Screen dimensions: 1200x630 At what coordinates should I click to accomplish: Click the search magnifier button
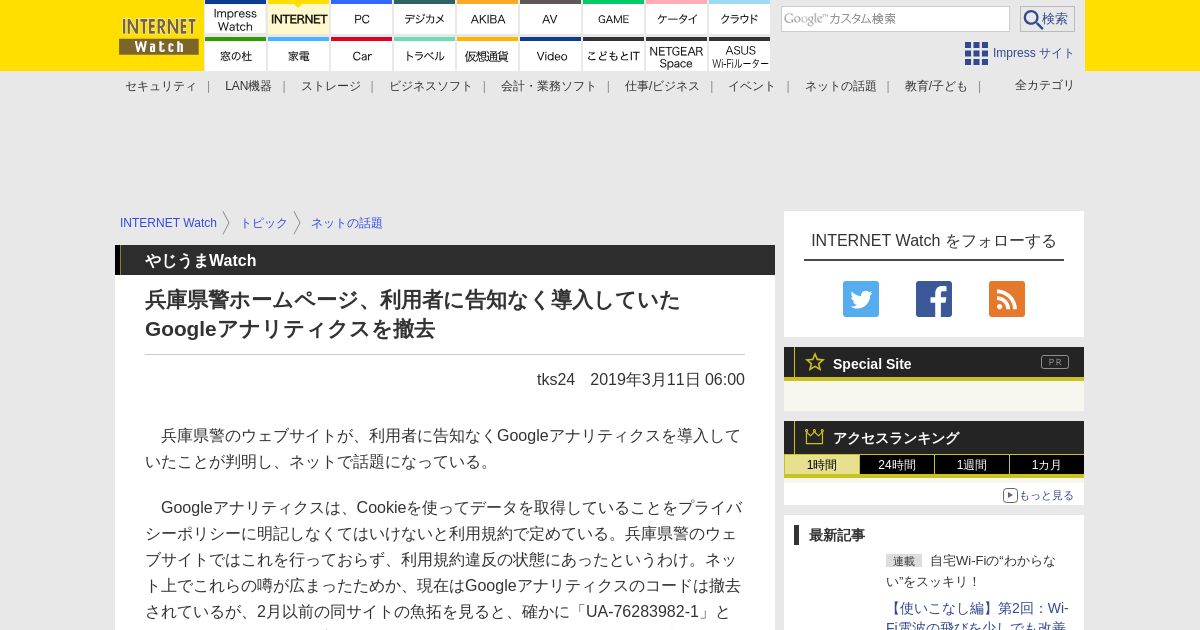pos(1047,19)
